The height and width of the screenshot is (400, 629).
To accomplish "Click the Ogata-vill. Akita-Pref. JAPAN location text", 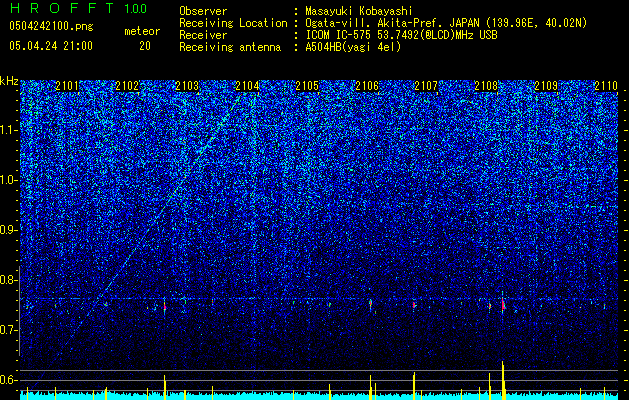I will (446, 23).
